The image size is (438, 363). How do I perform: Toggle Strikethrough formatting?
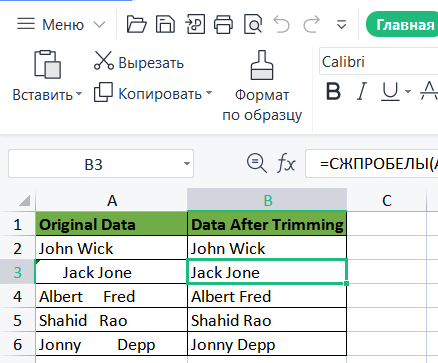[x=429, y=91]
